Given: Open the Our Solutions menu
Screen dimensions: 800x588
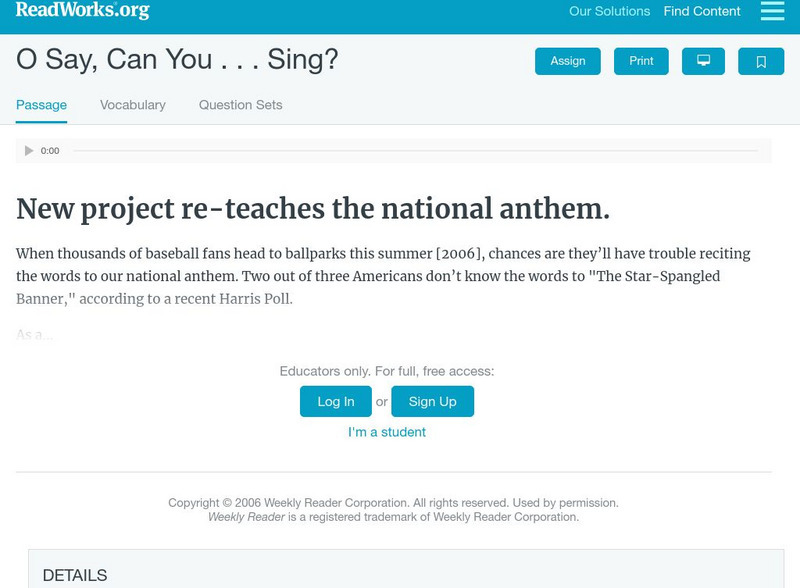Looking at the screenshot, I should tap(608, 12).
